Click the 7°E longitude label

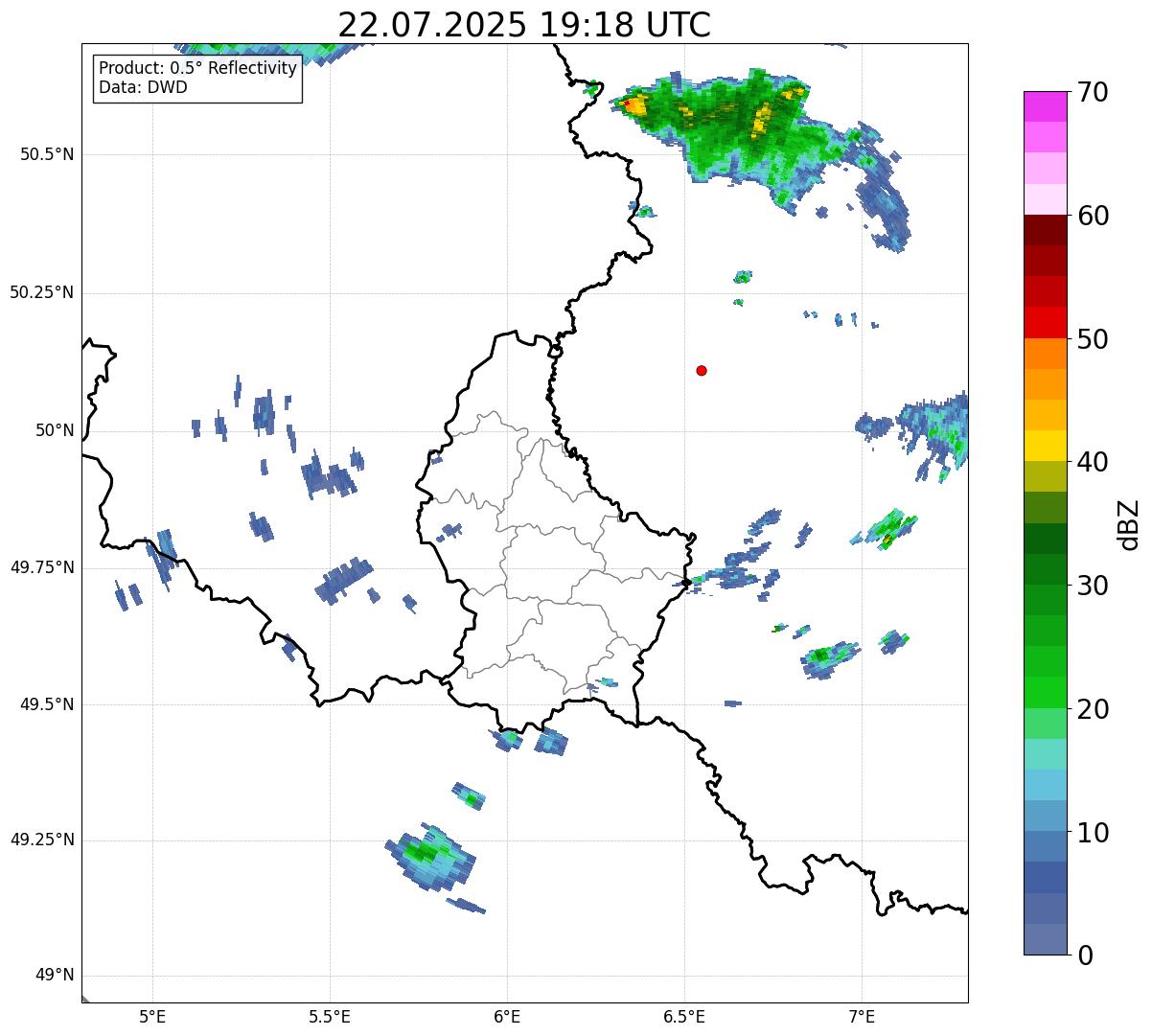[862, 1016]
